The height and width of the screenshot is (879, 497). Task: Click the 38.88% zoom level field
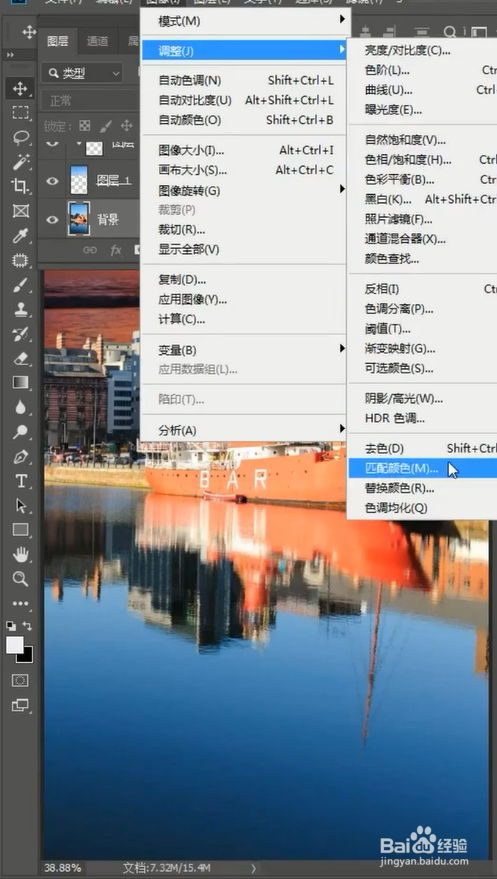coord(63,868)
